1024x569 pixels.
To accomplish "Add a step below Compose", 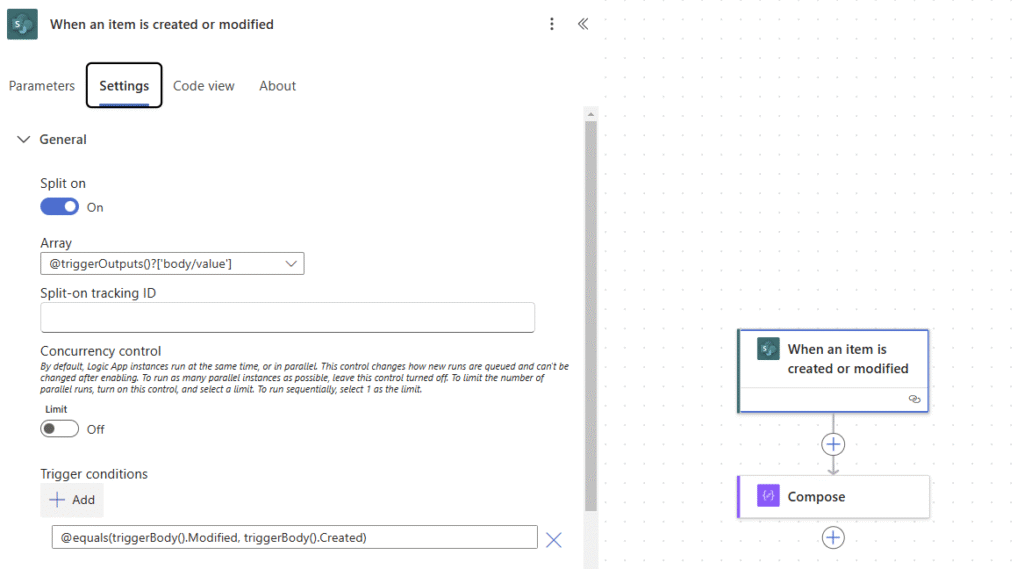I will [833, 538].
